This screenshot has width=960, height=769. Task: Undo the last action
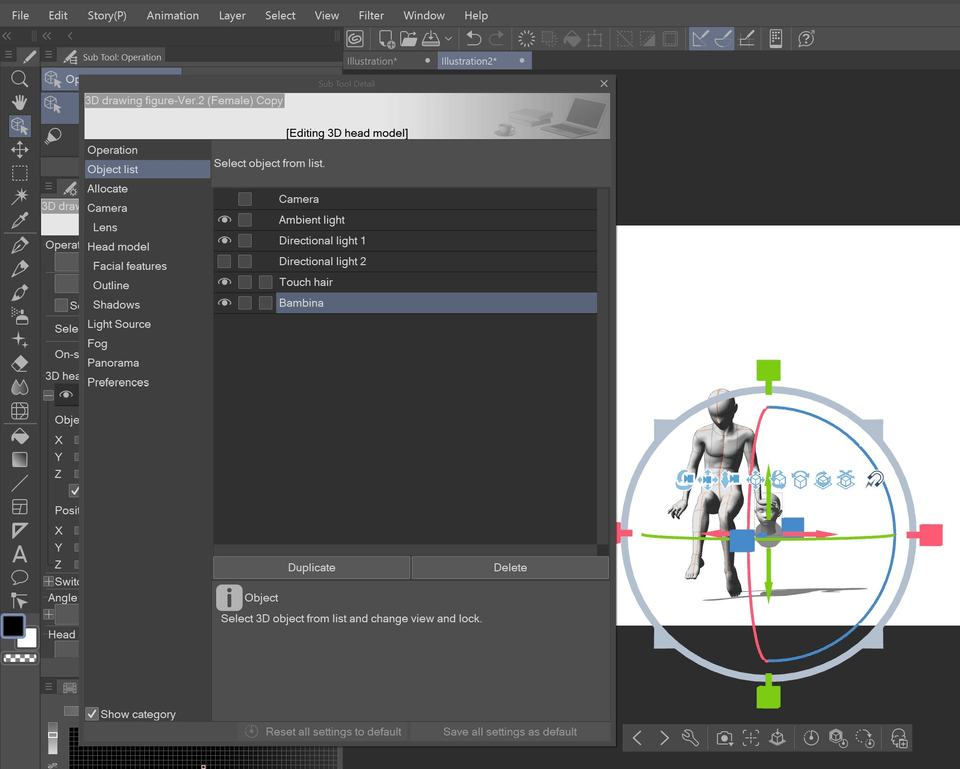point(473,39)
